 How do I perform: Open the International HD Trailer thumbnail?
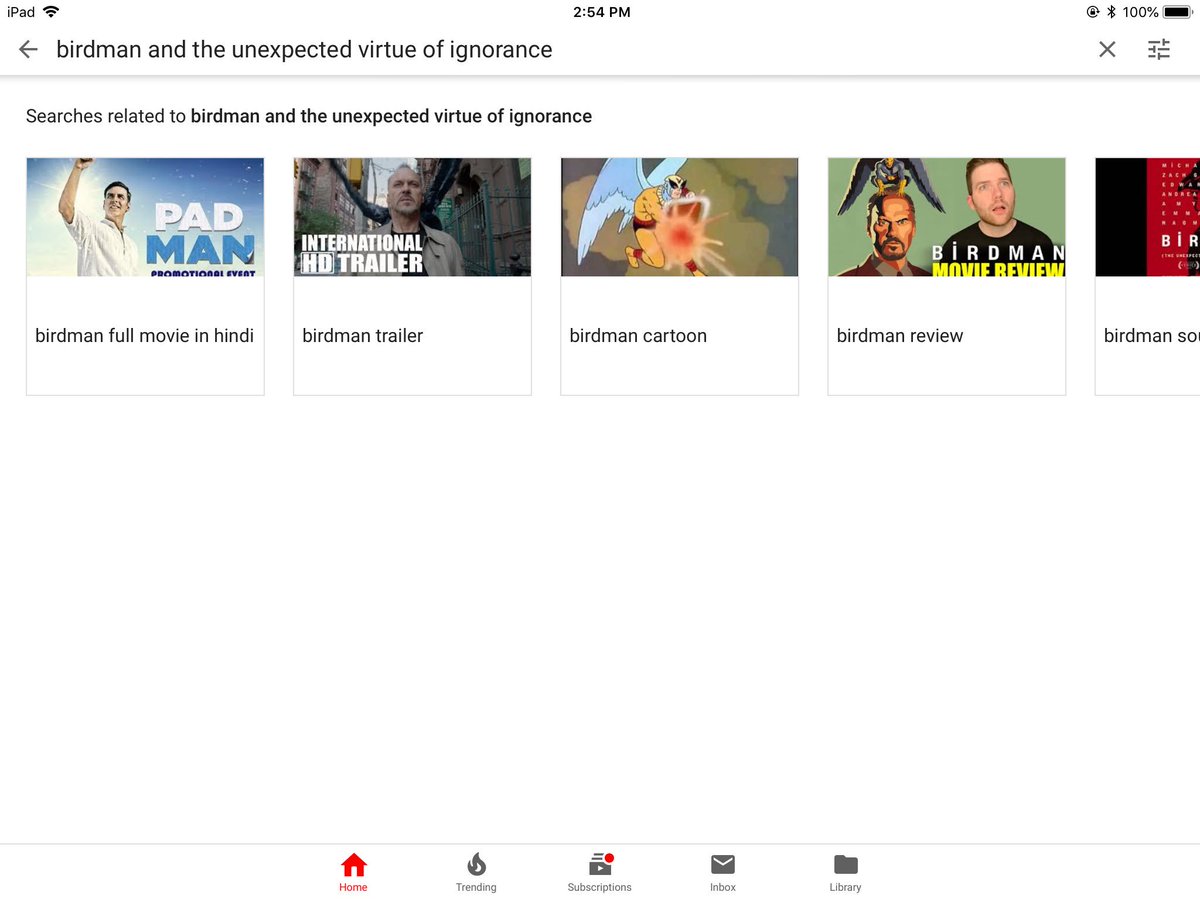(x=412, y=217)
